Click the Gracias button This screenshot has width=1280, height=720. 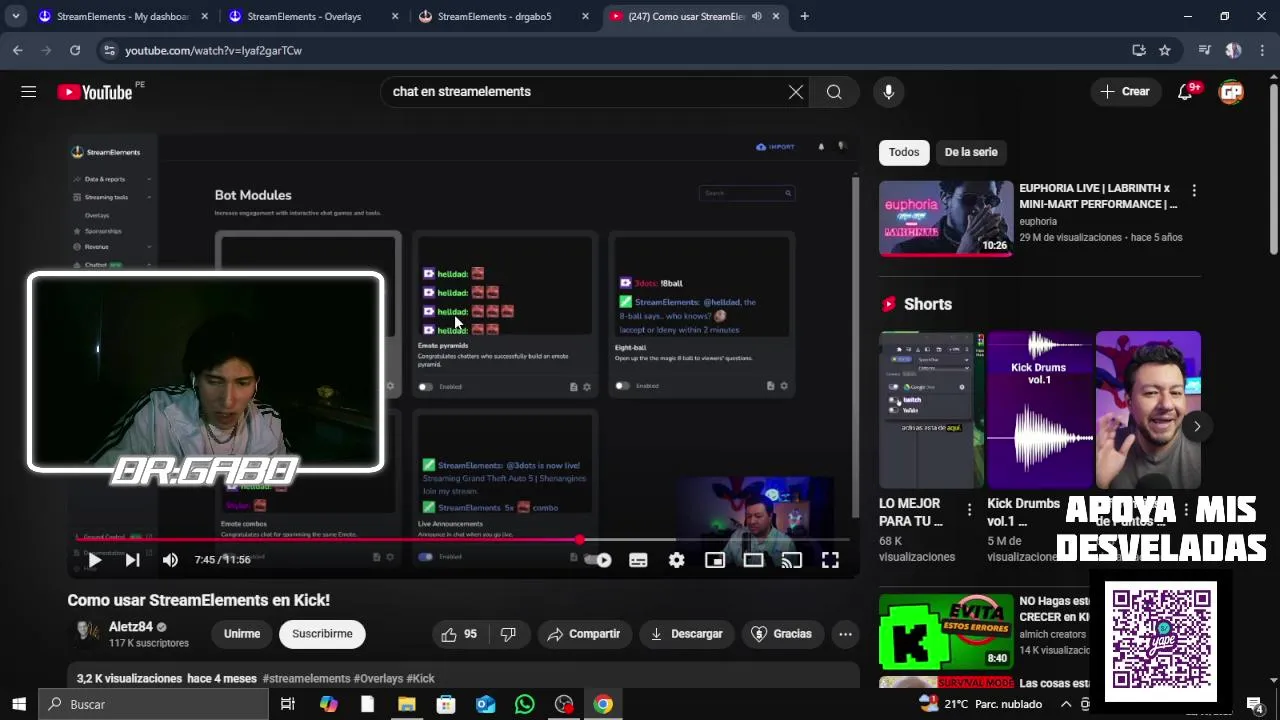pos(781,634)
